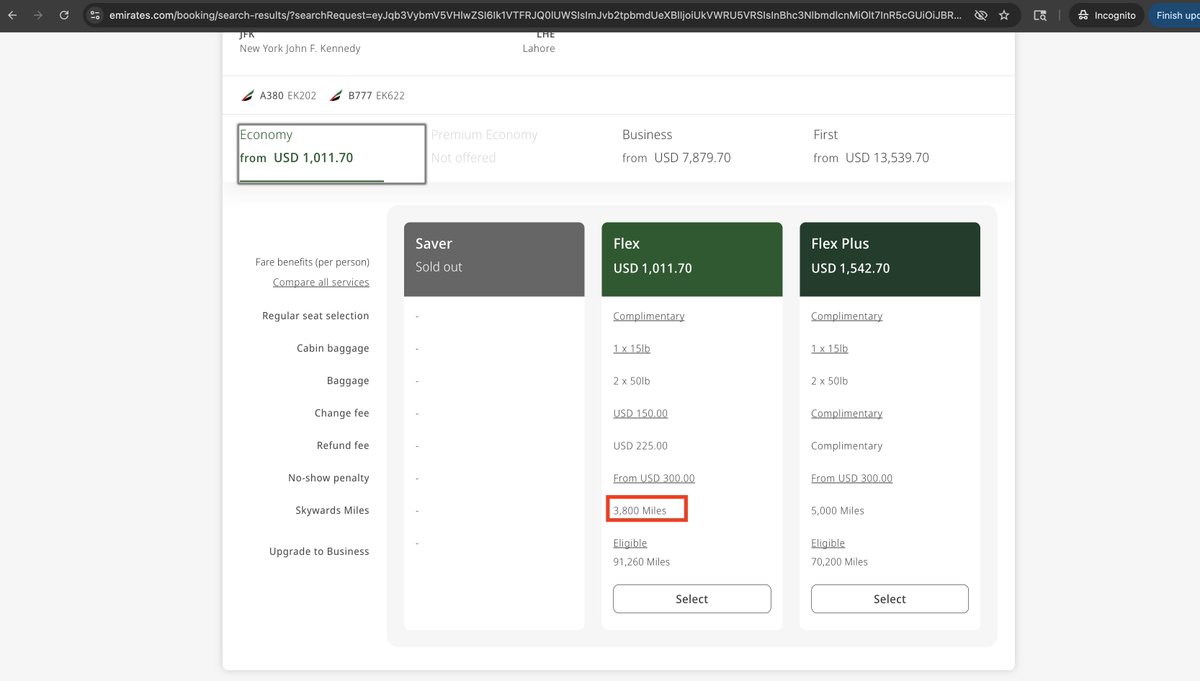This screenshot has height=681, width=1200.
Task: Click the Flex fare card header
Action: pyautogui.click(x=692, y=259)
